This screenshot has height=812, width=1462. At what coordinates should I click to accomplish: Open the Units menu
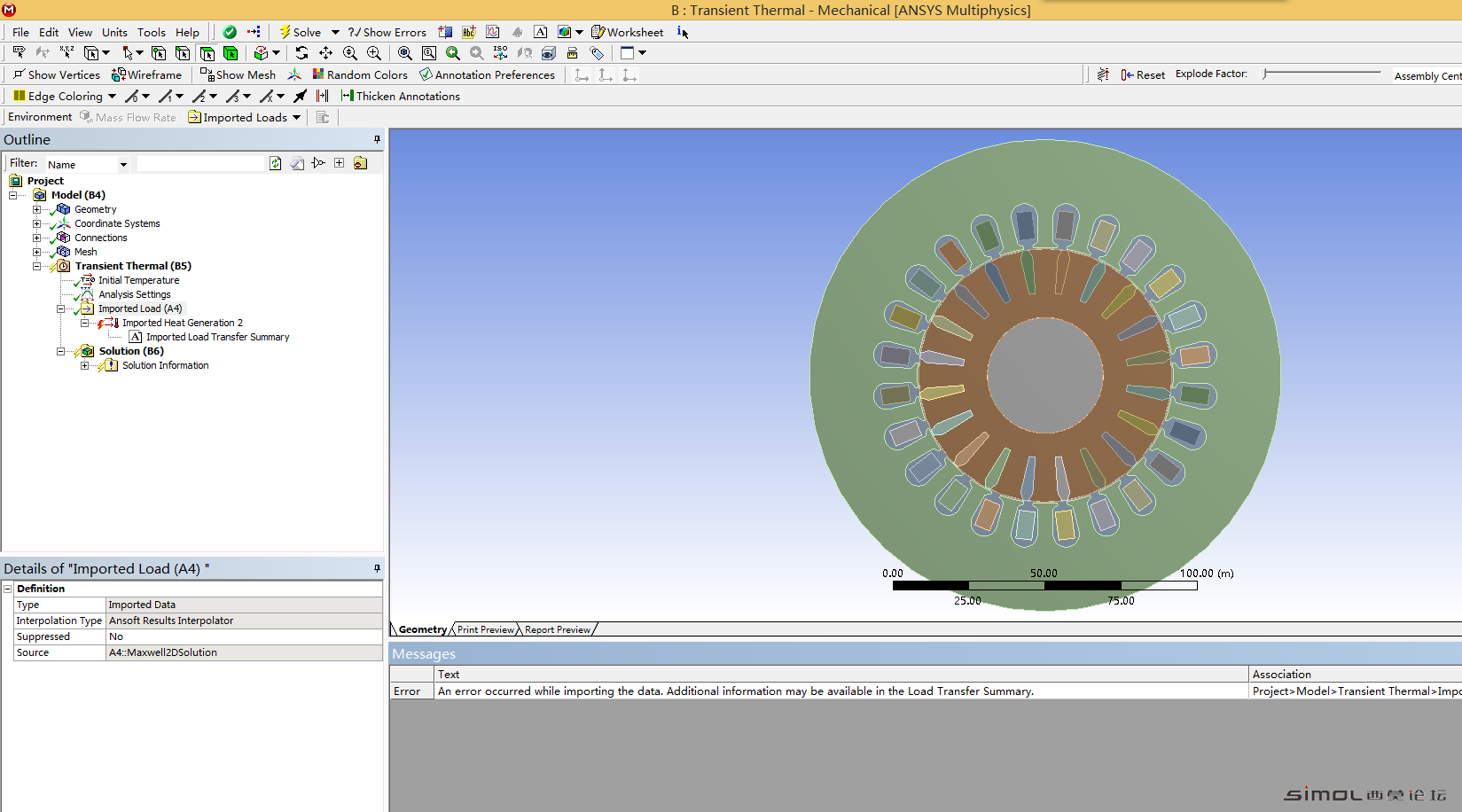point(114,32)
